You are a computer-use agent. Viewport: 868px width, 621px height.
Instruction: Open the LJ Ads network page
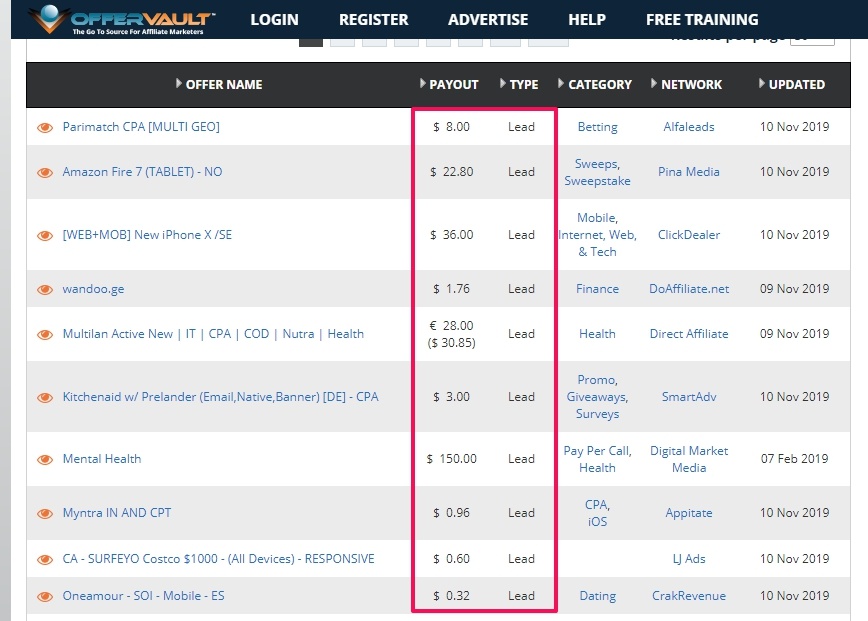[x=689, y=558]
